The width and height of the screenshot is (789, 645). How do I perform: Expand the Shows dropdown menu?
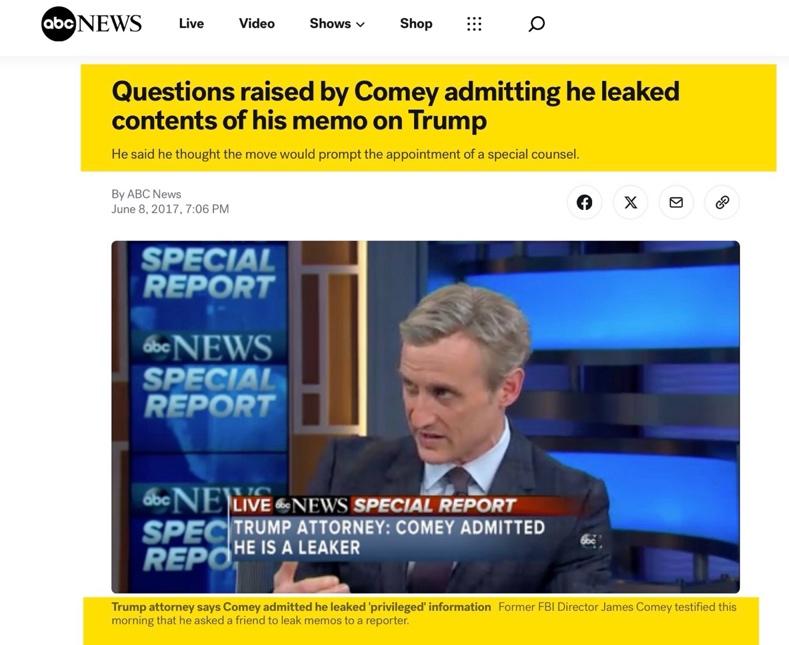337,24
